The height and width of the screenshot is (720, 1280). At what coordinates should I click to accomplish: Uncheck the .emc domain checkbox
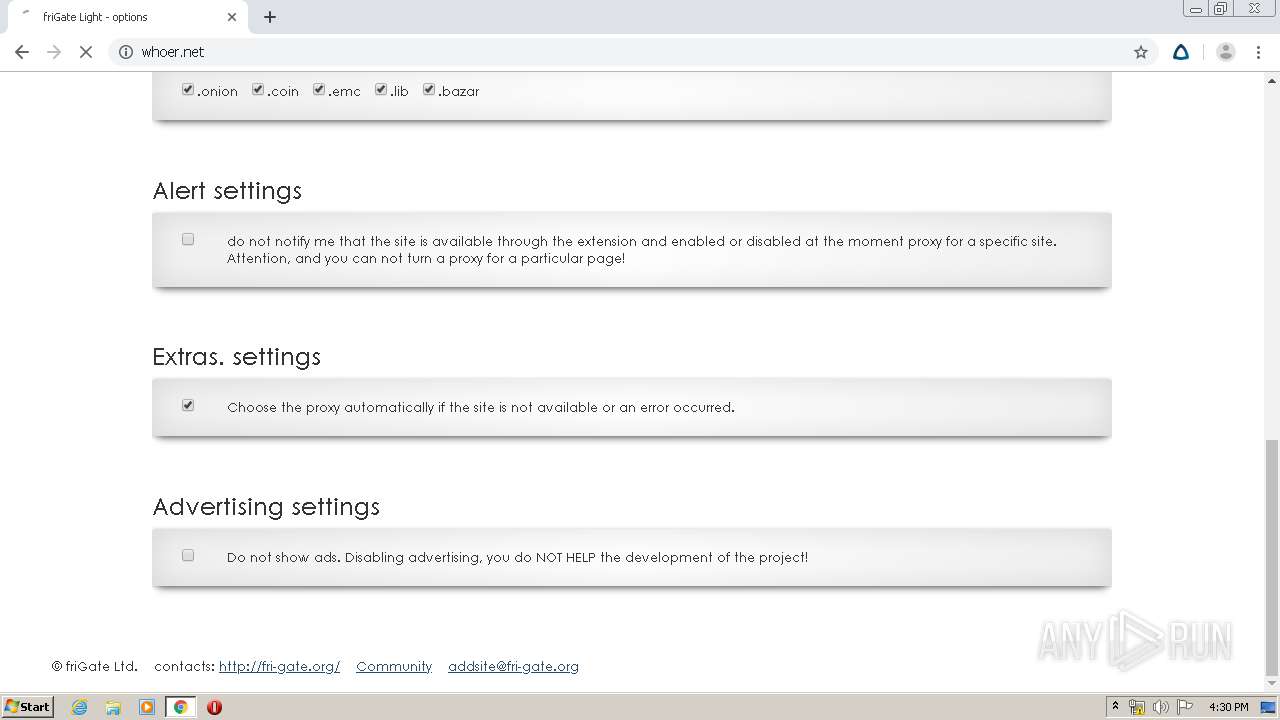pos(319,89)
